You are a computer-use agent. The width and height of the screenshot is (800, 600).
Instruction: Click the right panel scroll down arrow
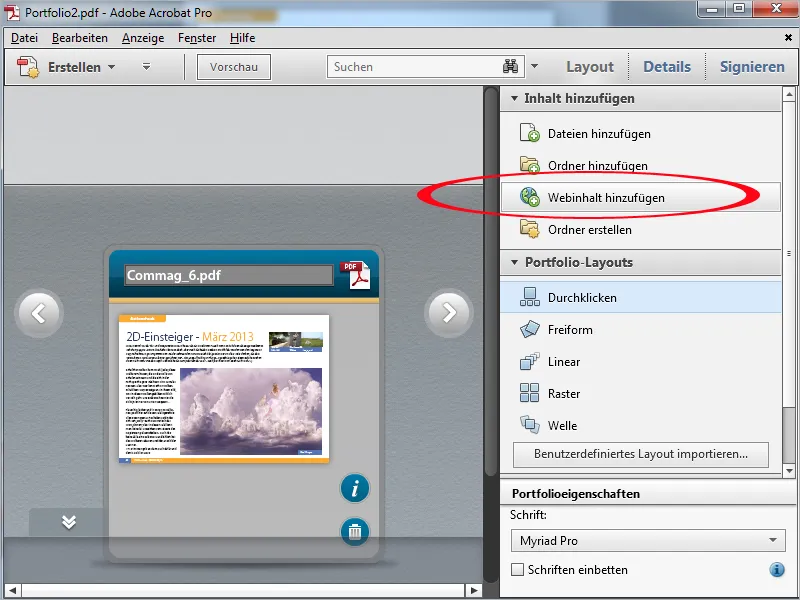(789, 470)
